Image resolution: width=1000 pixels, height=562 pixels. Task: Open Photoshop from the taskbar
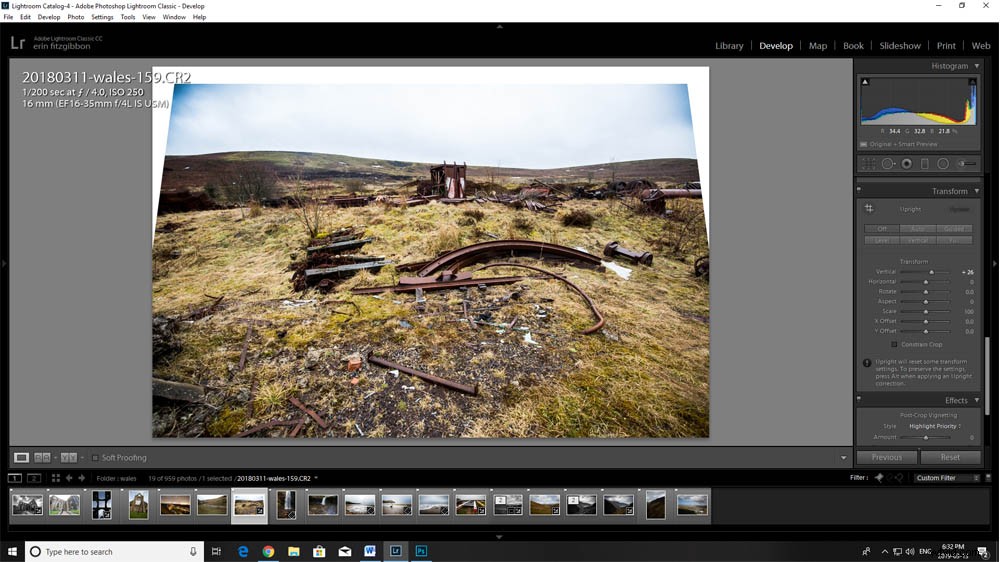(x=421, y=551)
